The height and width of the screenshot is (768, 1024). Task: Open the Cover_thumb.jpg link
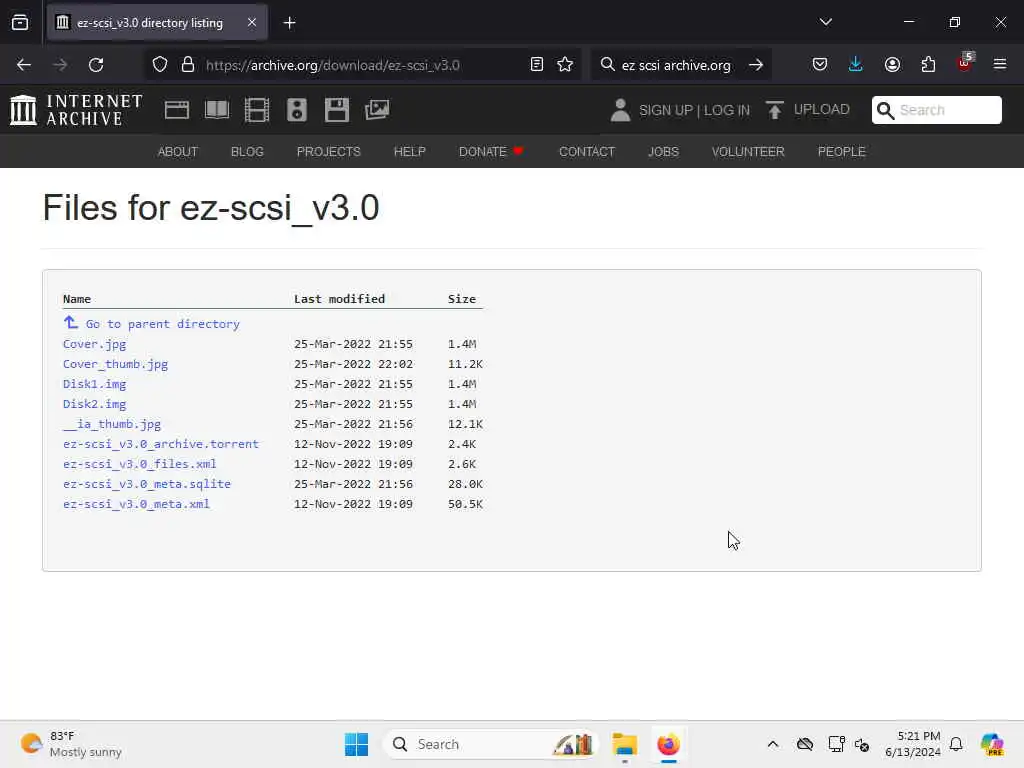tap(116, 364)
